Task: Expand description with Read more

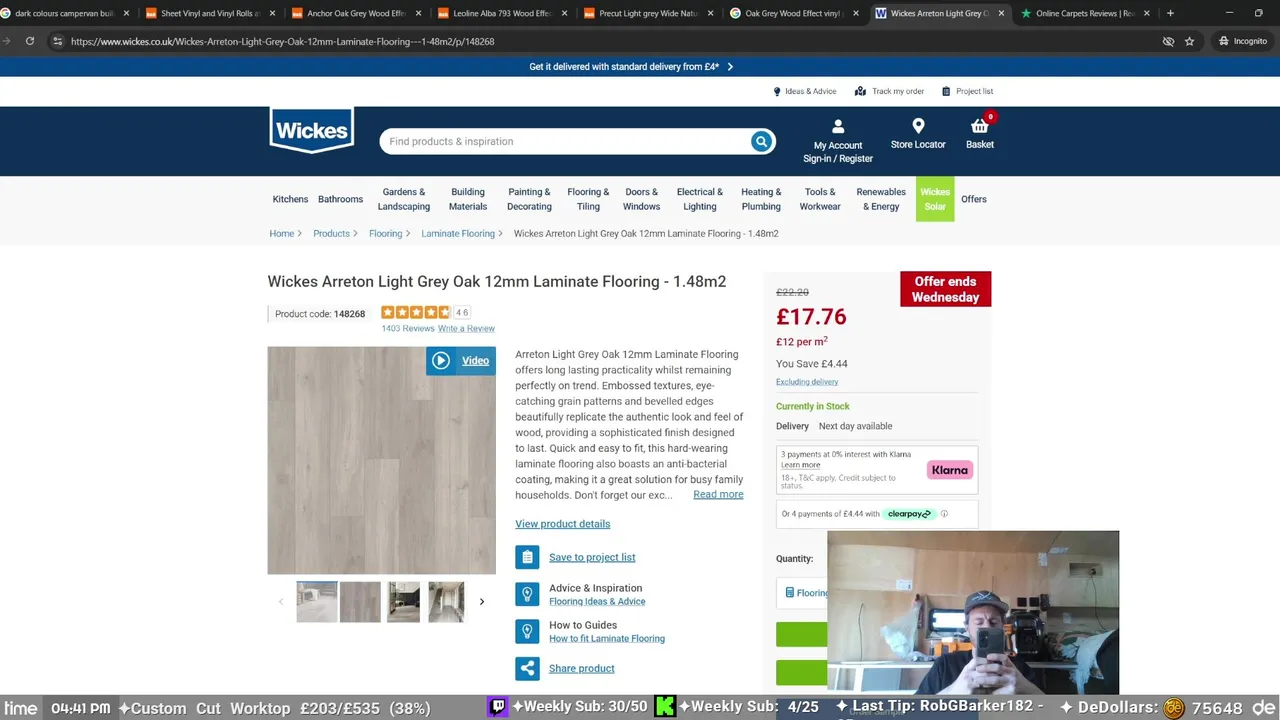Action: 718,494
